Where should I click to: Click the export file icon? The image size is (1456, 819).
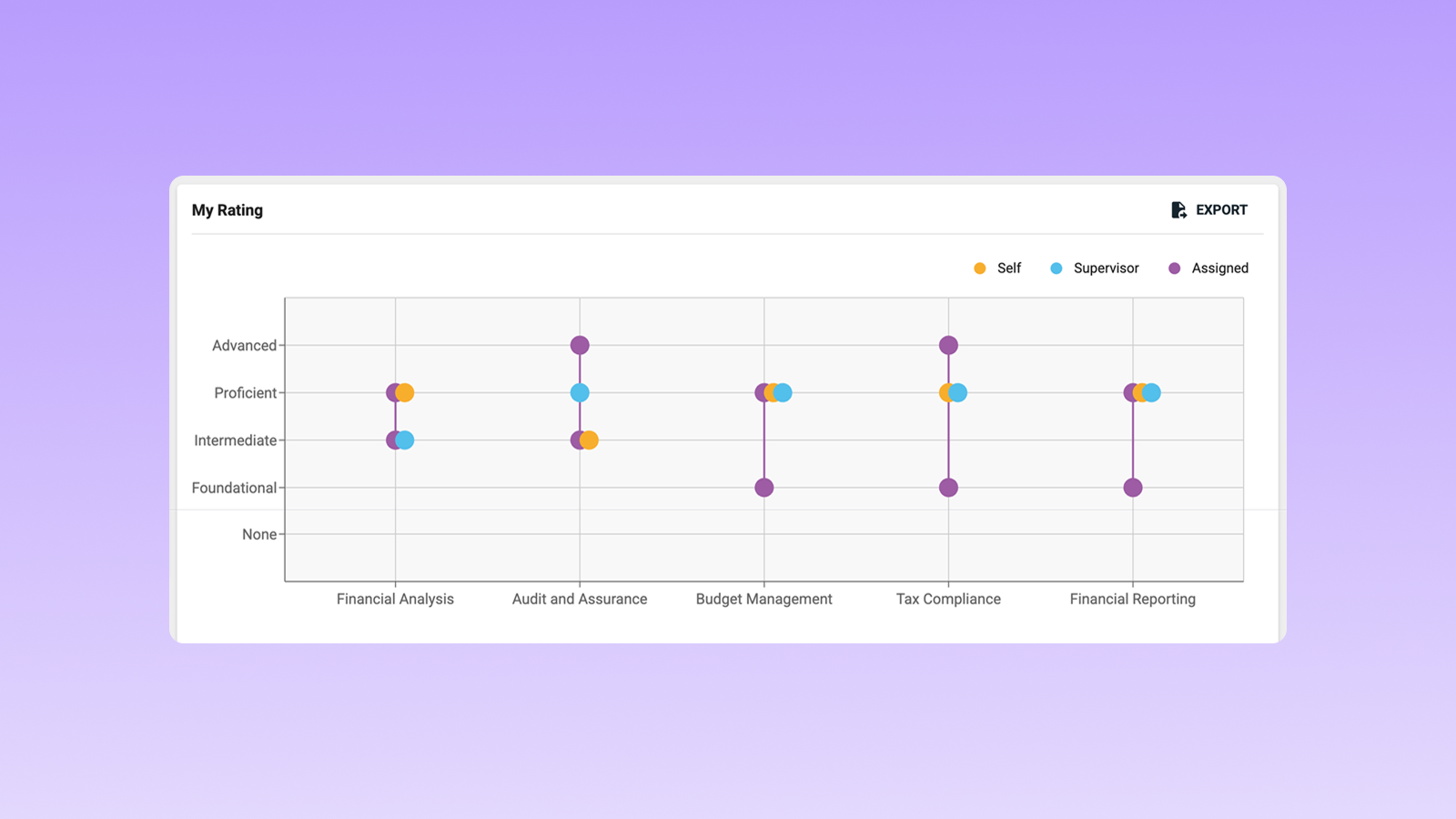pyautogui.click(x=1178, y=209)
